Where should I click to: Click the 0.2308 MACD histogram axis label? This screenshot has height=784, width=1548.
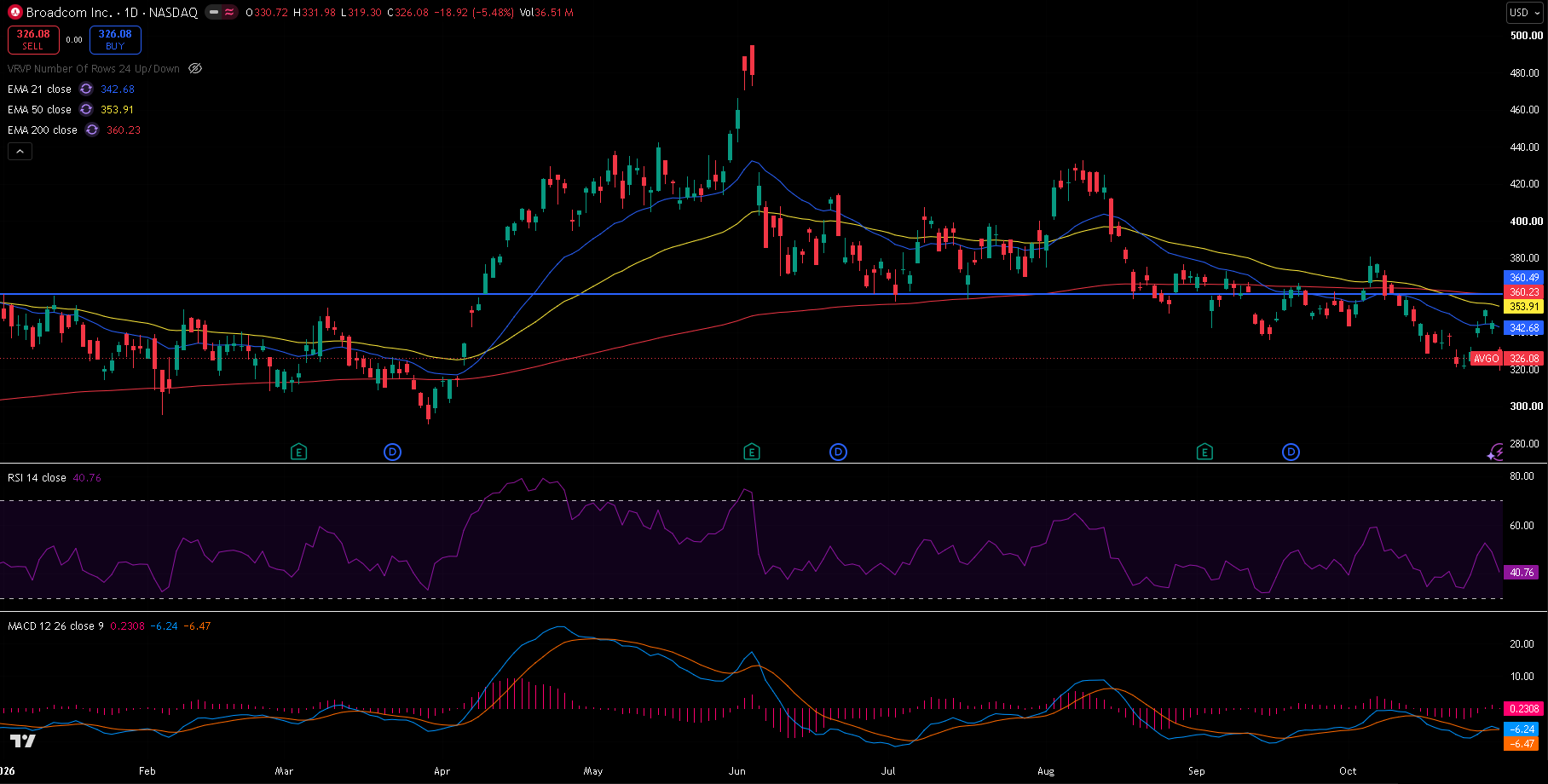click(x=1524, y=709)
